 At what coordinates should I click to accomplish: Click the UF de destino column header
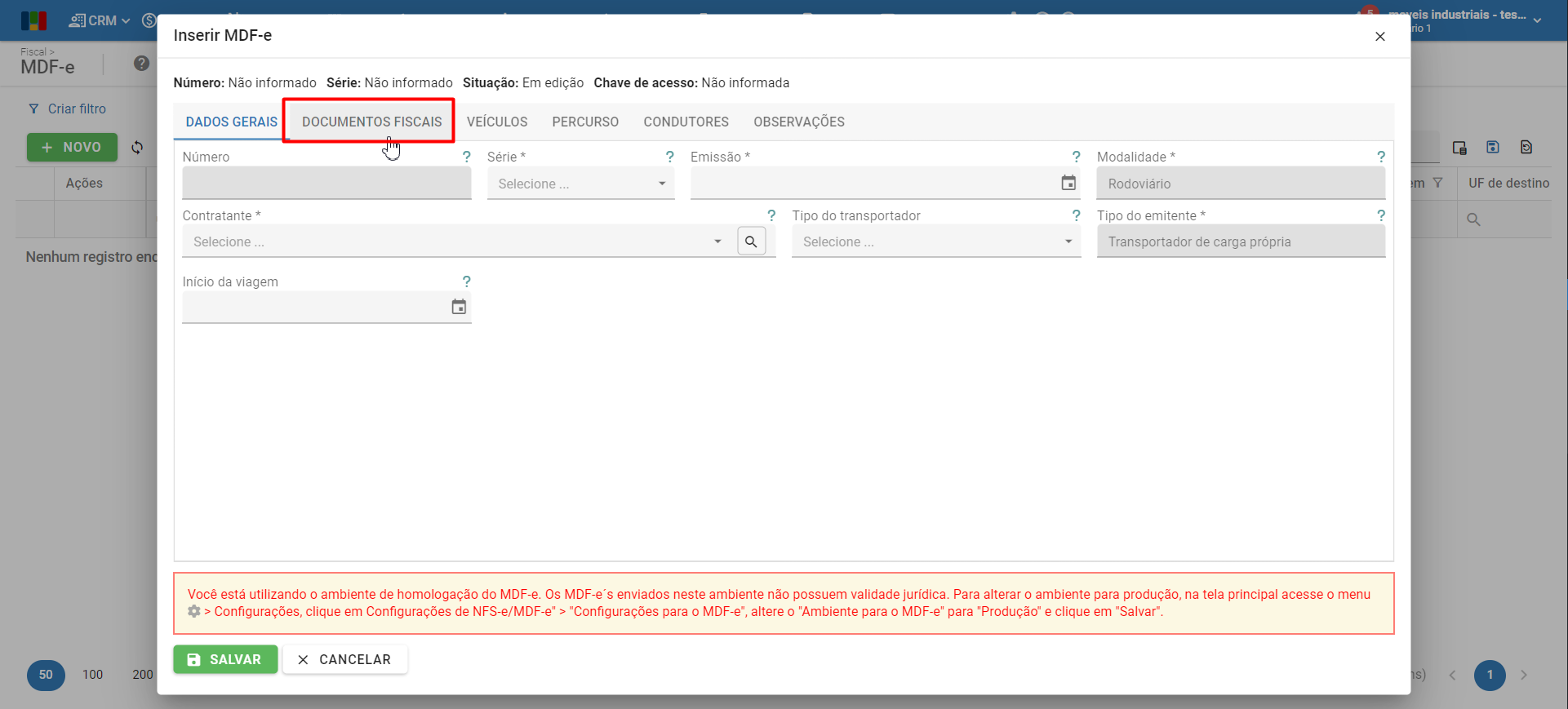tap(1508, 184)
